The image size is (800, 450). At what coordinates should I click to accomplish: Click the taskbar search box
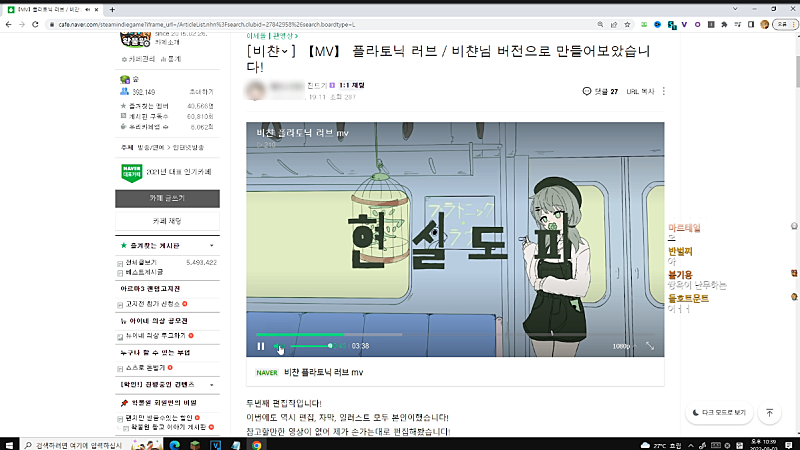[x=74, y=445]
